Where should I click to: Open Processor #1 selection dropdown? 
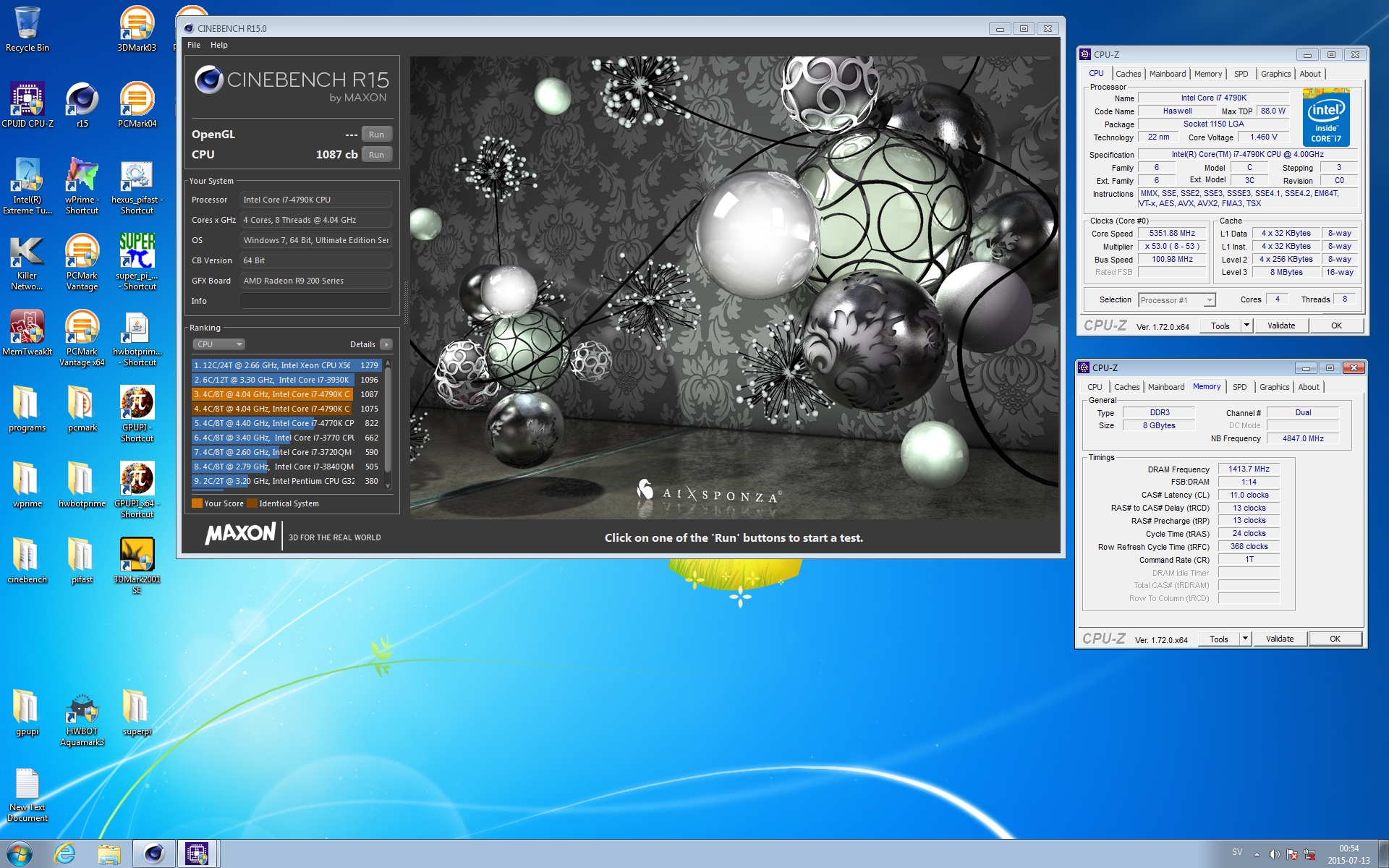pyautogui.click(x=1176, y=300)
